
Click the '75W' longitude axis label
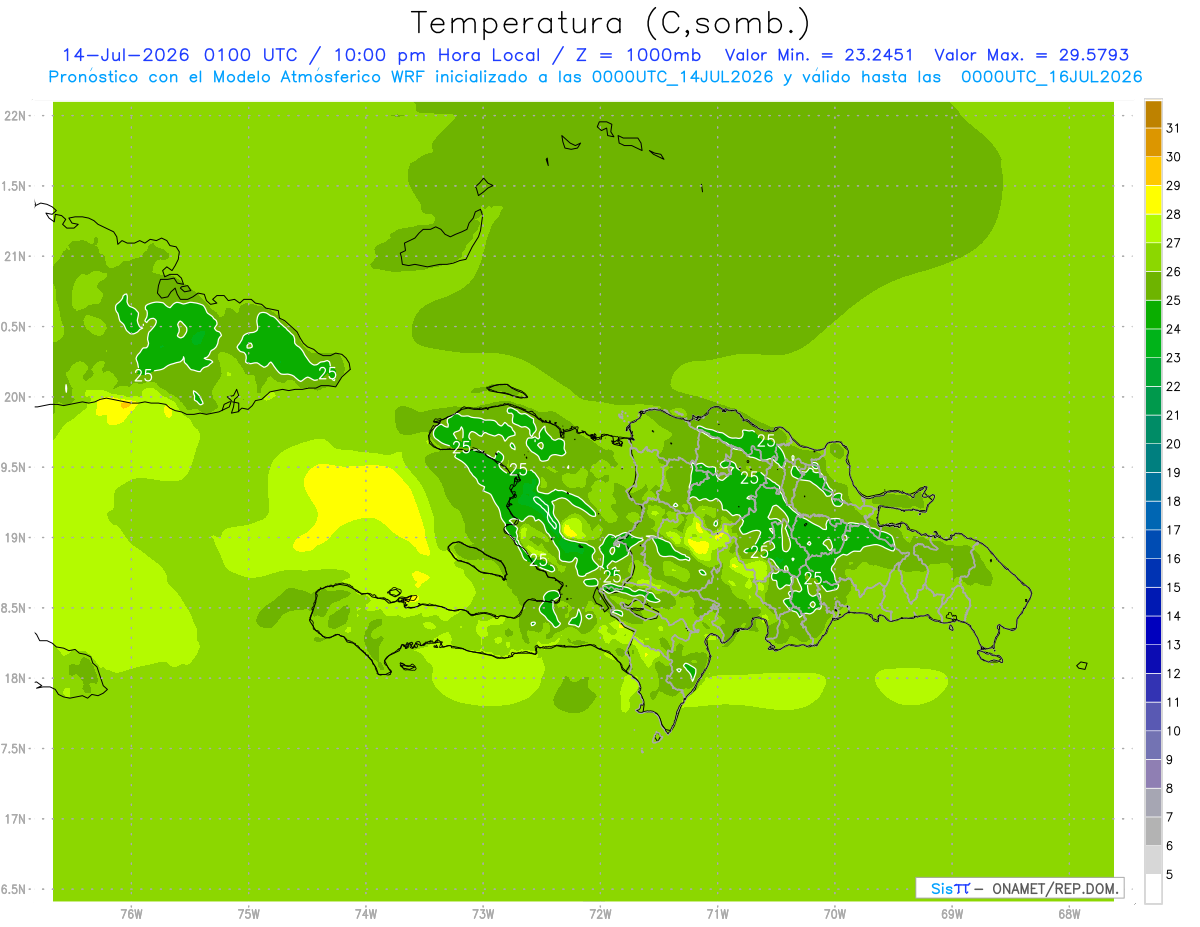click(248, 914)
